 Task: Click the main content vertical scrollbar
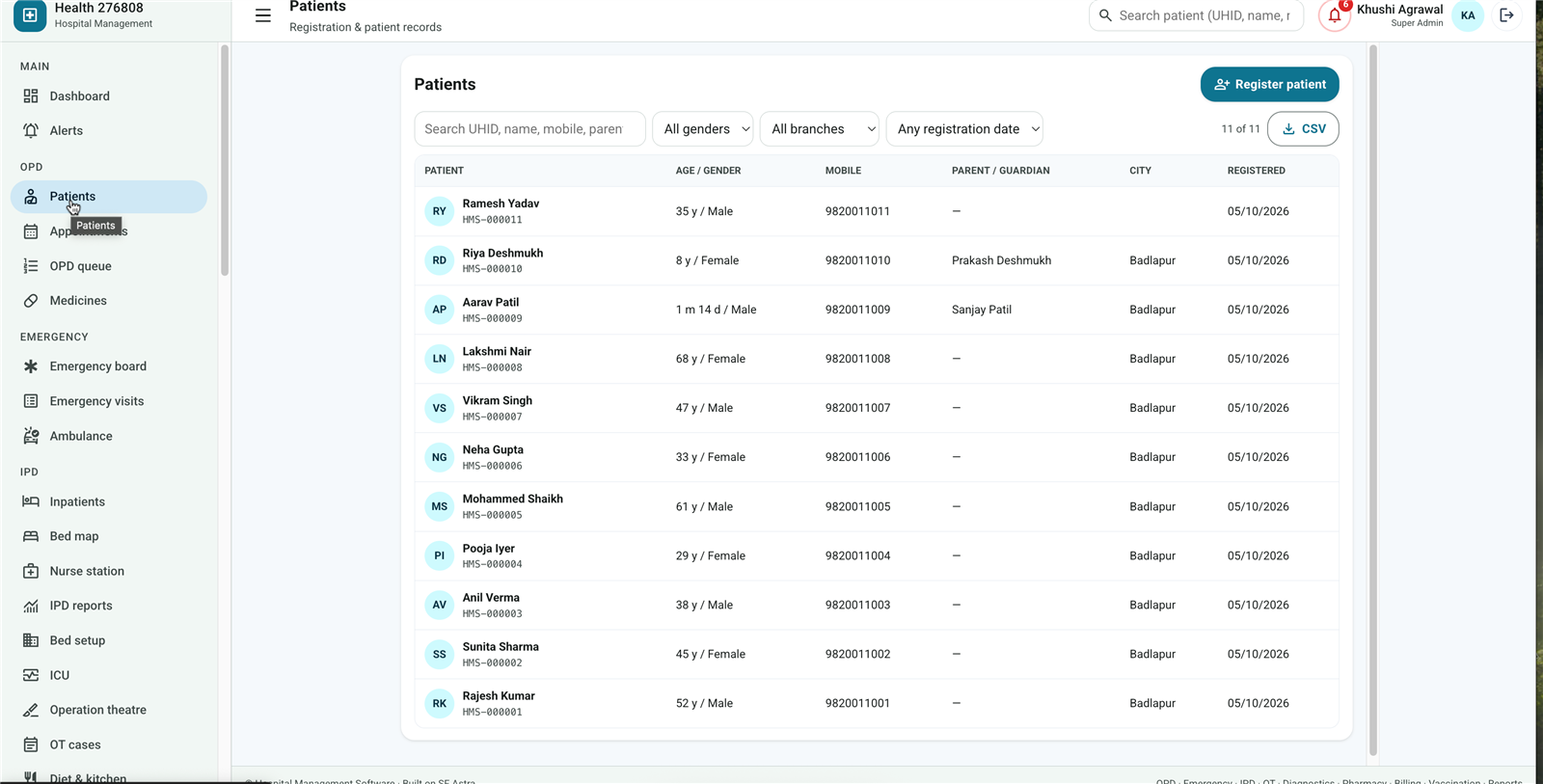tap(1372, 400)
